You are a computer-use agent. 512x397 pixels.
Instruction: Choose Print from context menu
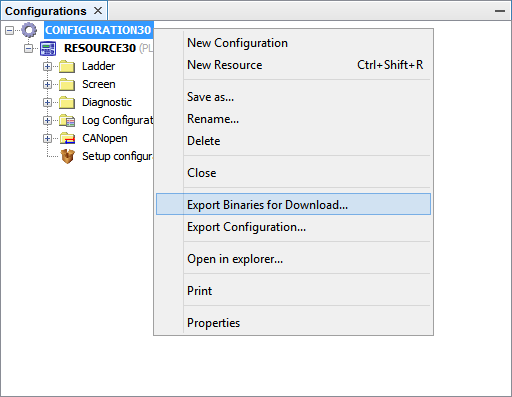pos(293,291)
